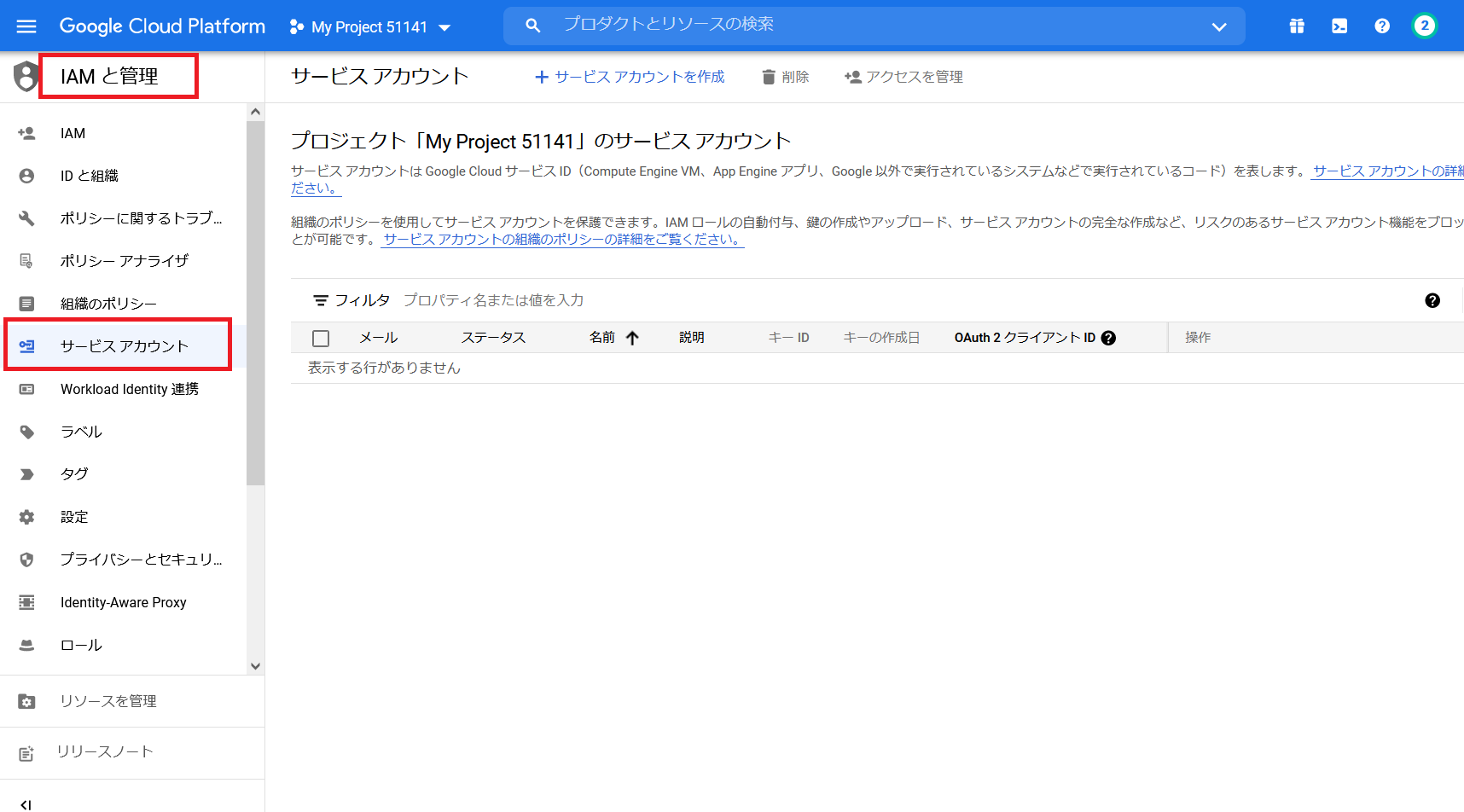This screenshot has width=1464, height=812.
Task: Open リソースを管理 link
Action: click(x=108, y=701)
